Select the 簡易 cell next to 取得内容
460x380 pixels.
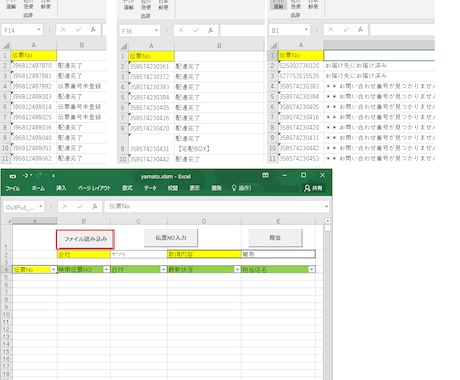(x=278, y=254)
